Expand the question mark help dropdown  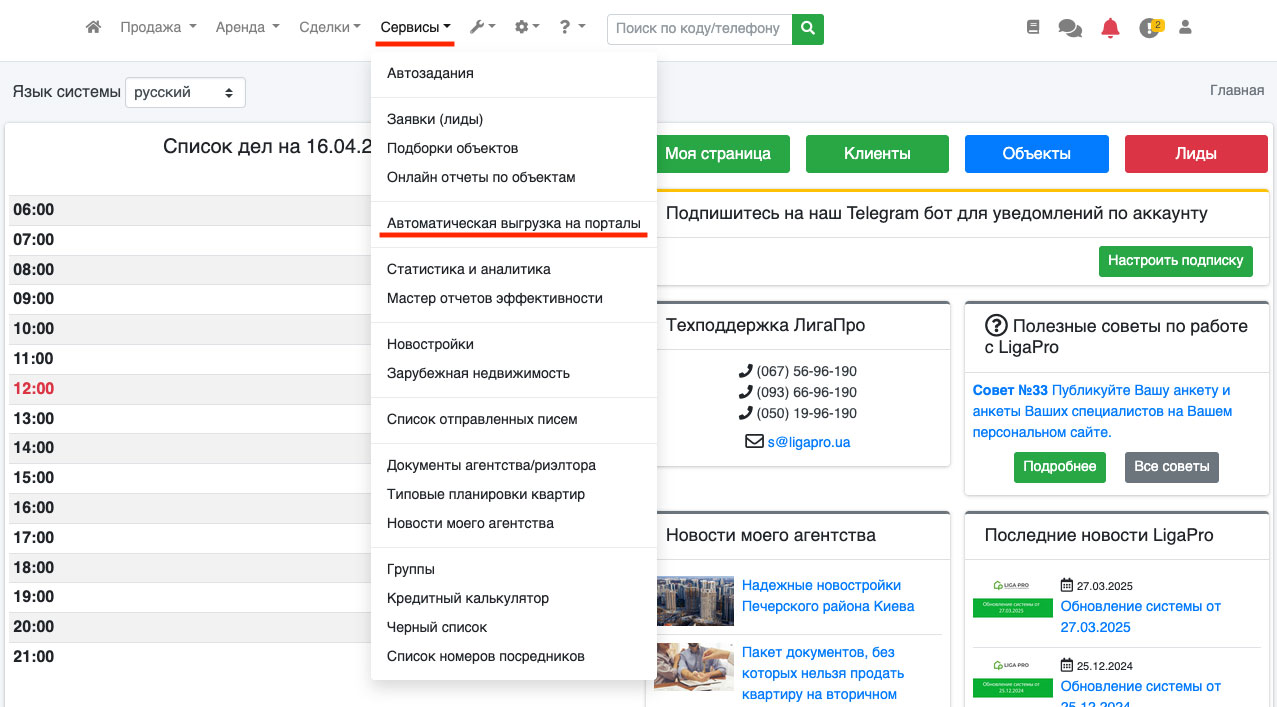tap(572, 28)
